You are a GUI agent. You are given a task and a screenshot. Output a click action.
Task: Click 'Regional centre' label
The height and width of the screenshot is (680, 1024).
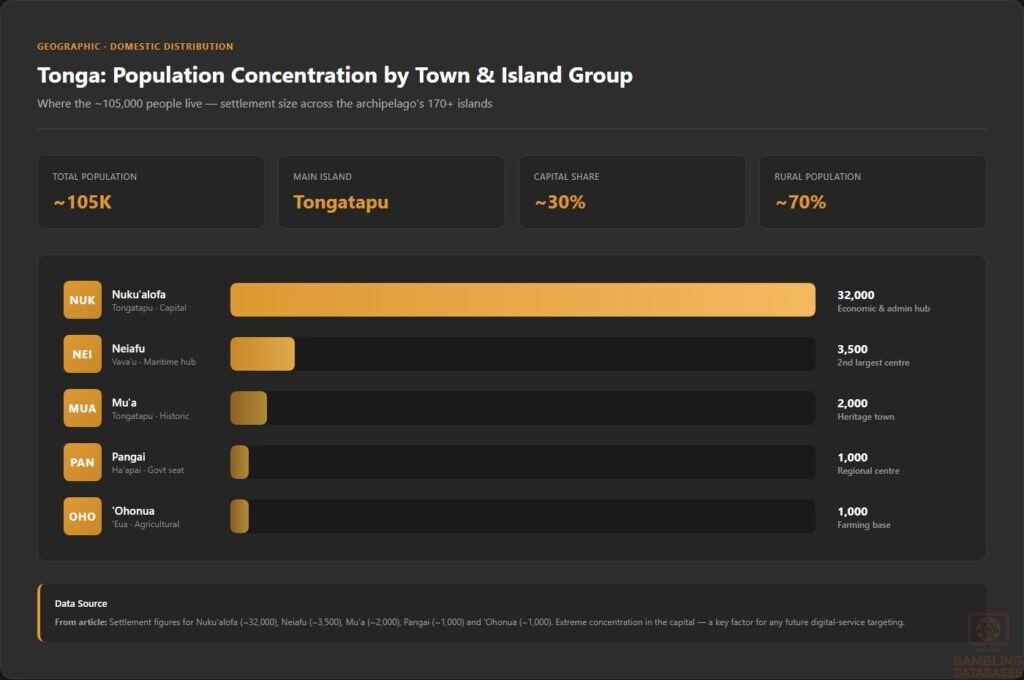pos(869,471)
